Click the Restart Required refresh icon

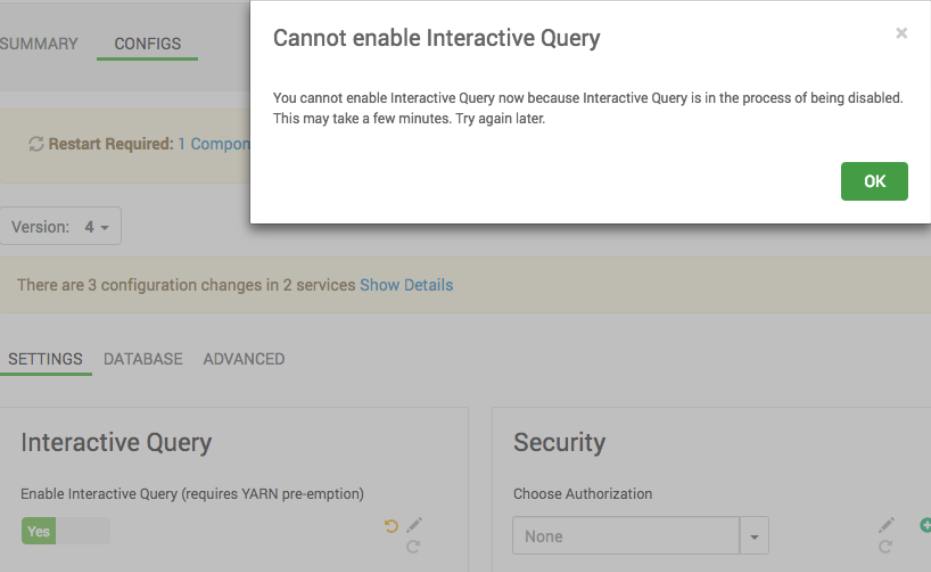point(36,144)
